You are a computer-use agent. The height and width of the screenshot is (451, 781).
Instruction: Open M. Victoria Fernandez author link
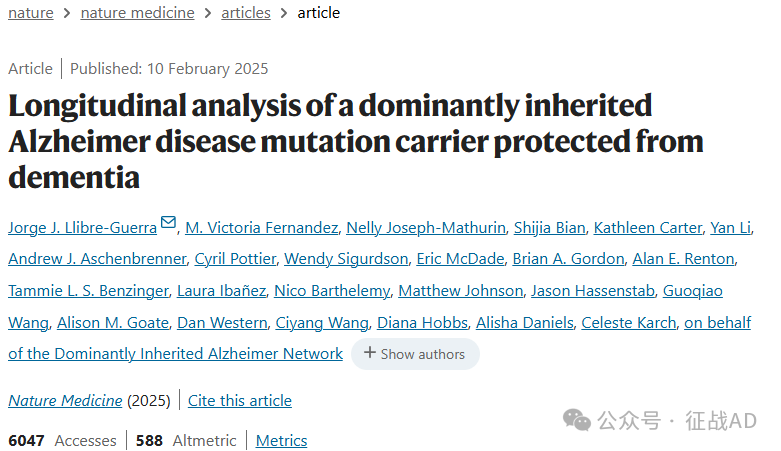pyautogui.click(x=261, y=228)
